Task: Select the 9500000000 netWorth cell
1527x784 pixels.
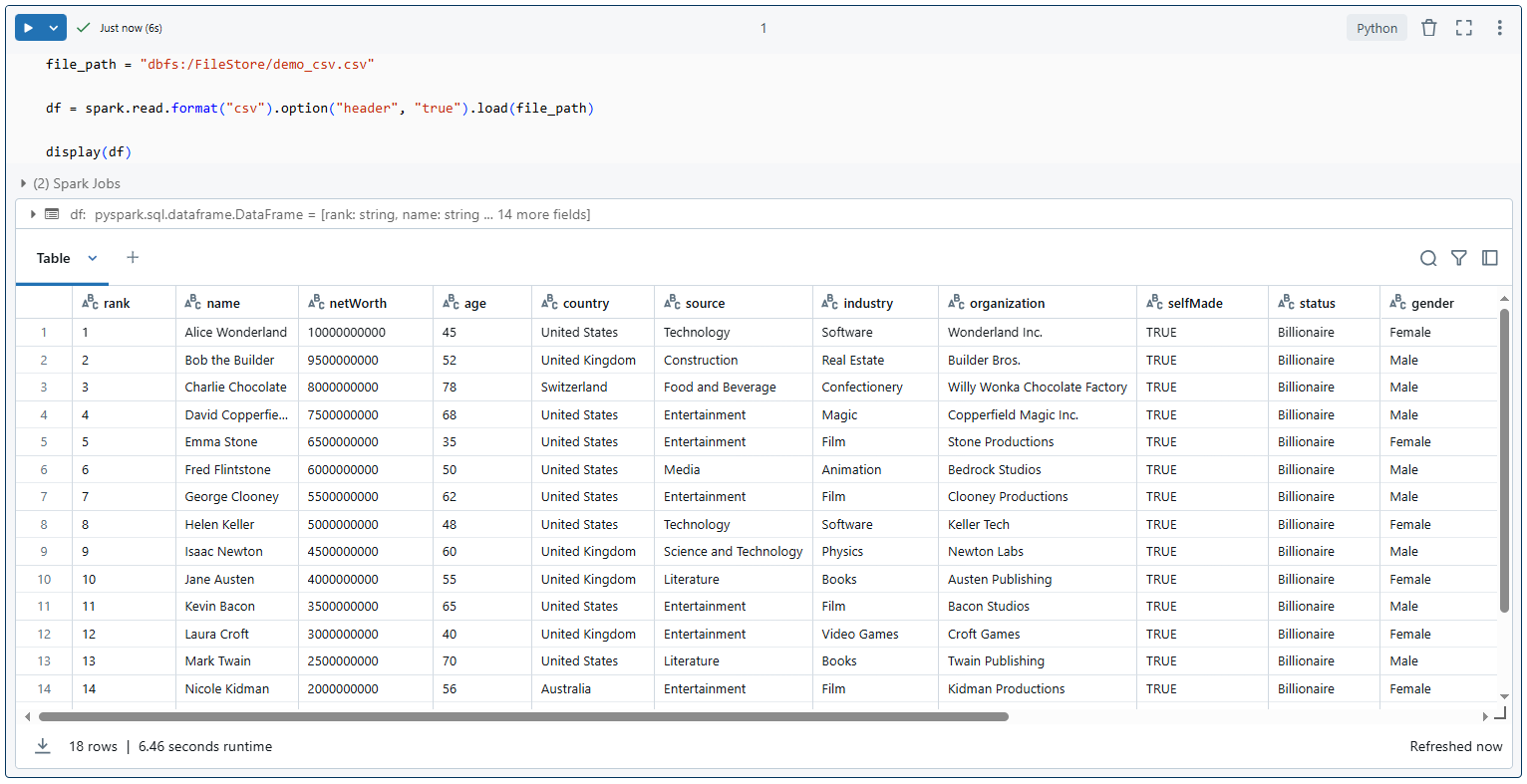Action: pos(366,360)
